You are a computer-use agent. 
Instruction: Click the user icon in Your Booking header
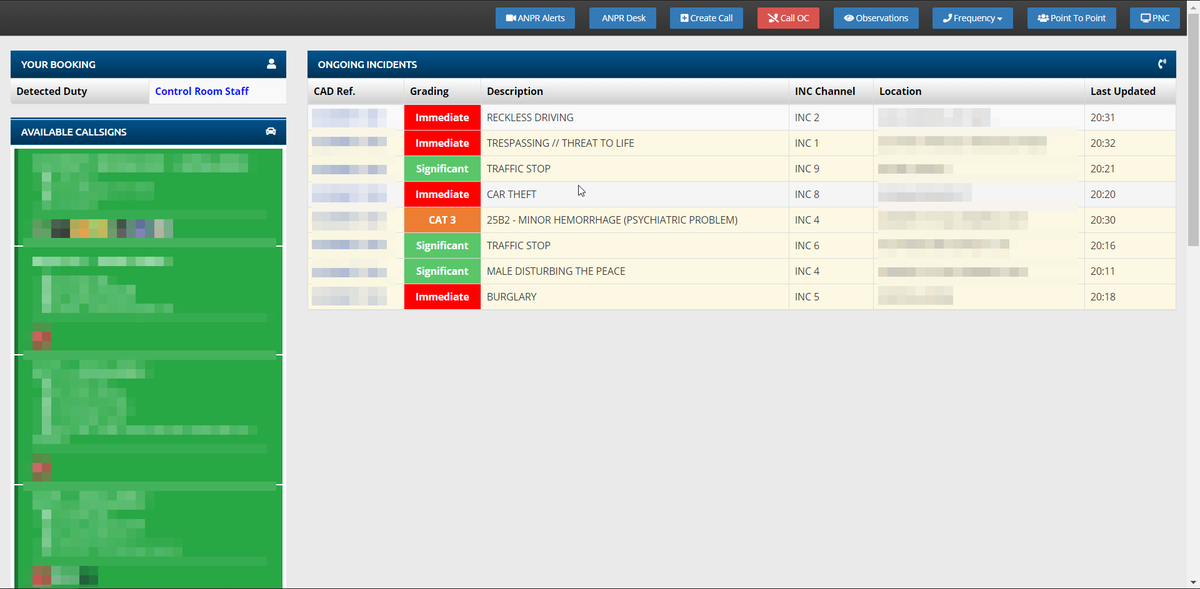point(271,64)
